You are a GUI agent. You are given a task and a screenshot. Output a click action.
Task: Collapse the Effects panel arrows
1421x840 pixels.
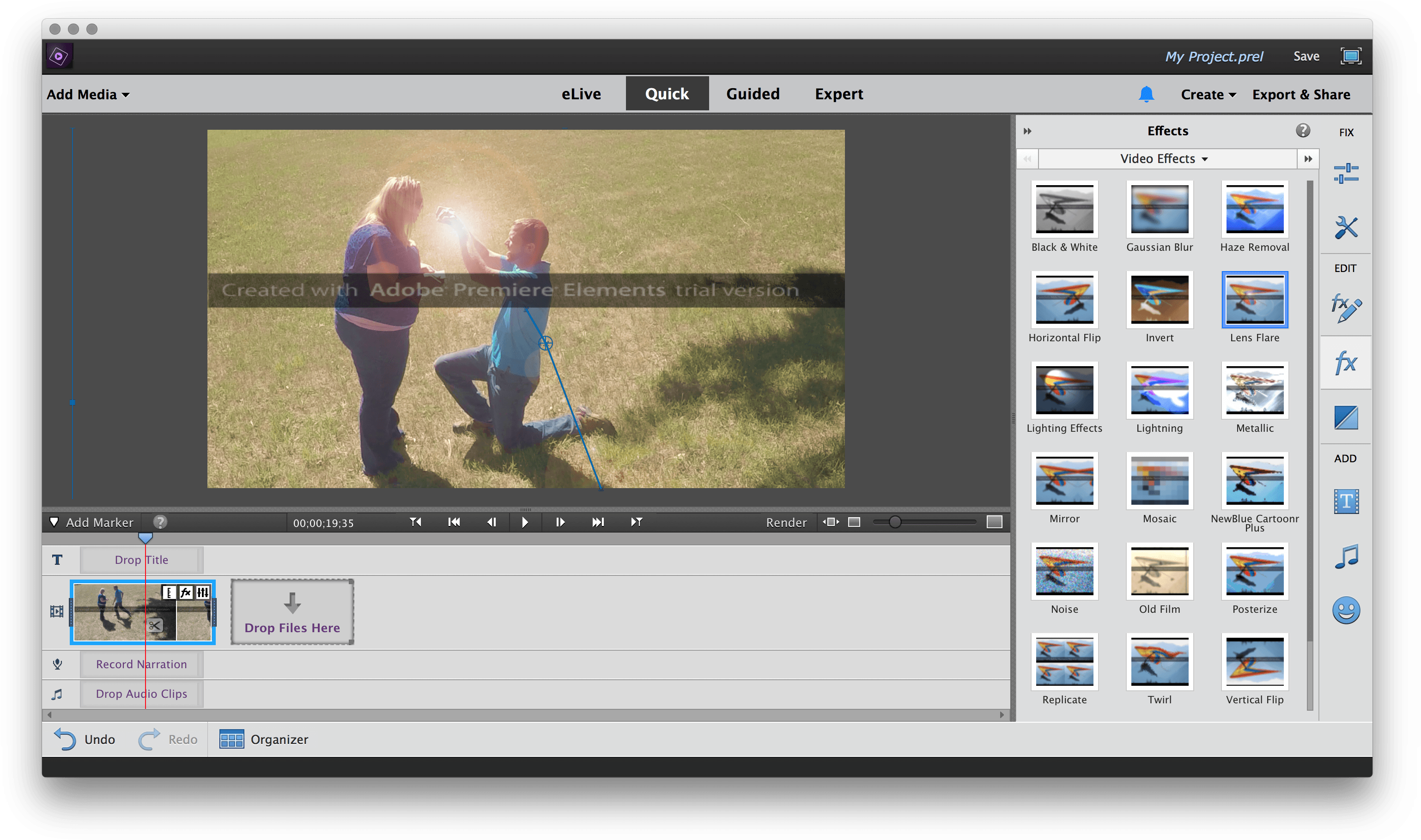[x=1027, y=131]
